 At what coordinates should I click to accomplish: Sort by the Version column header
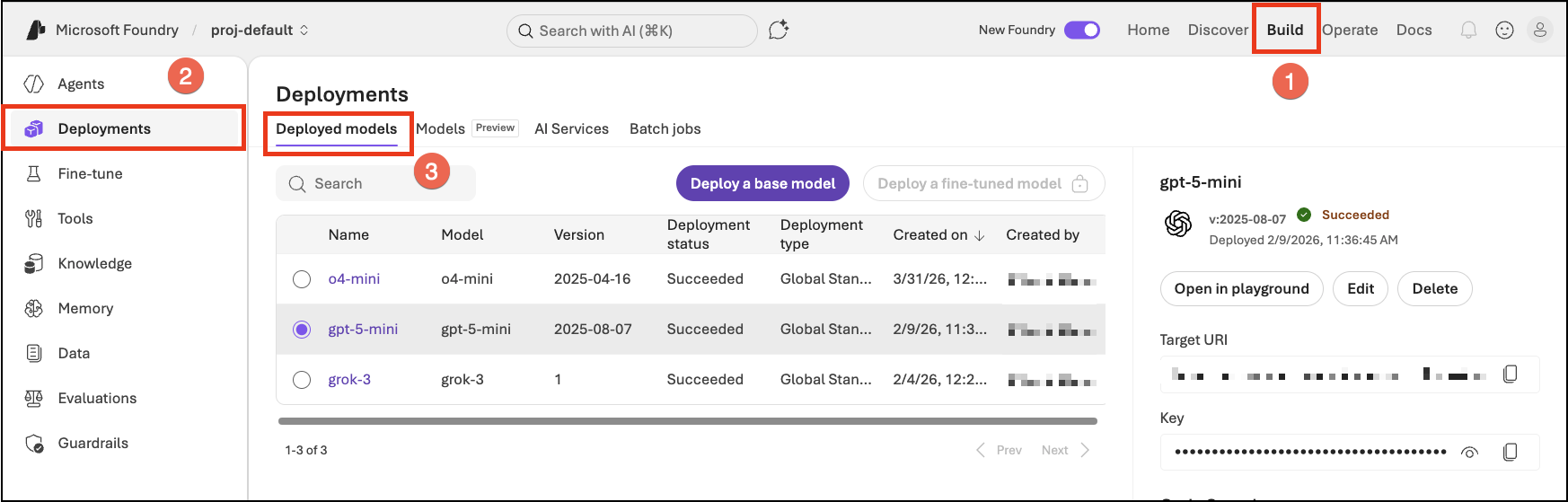579,234
